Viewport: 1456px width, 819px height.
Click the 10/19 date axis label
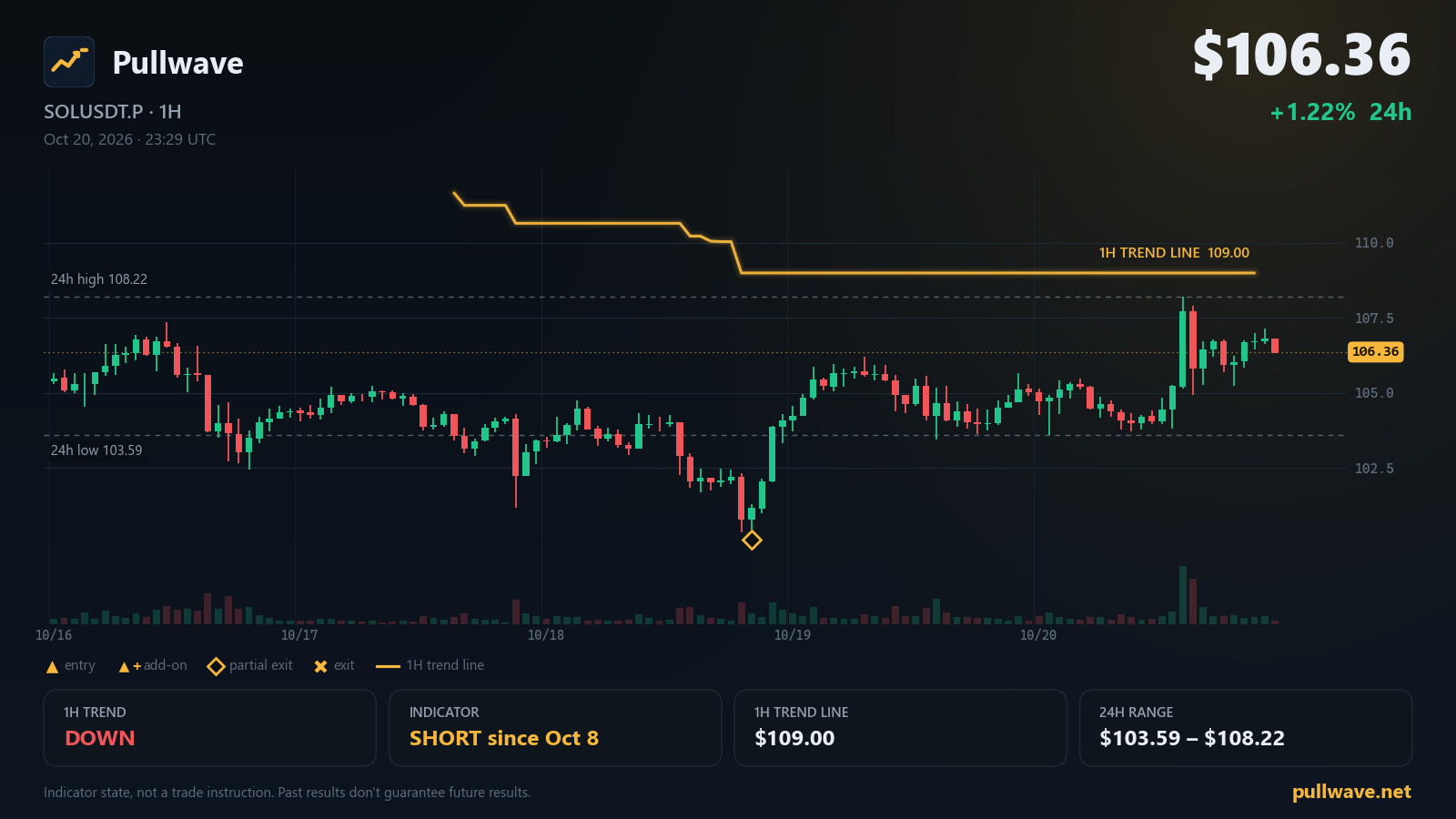pyautogui.click(x=793, y=635)
